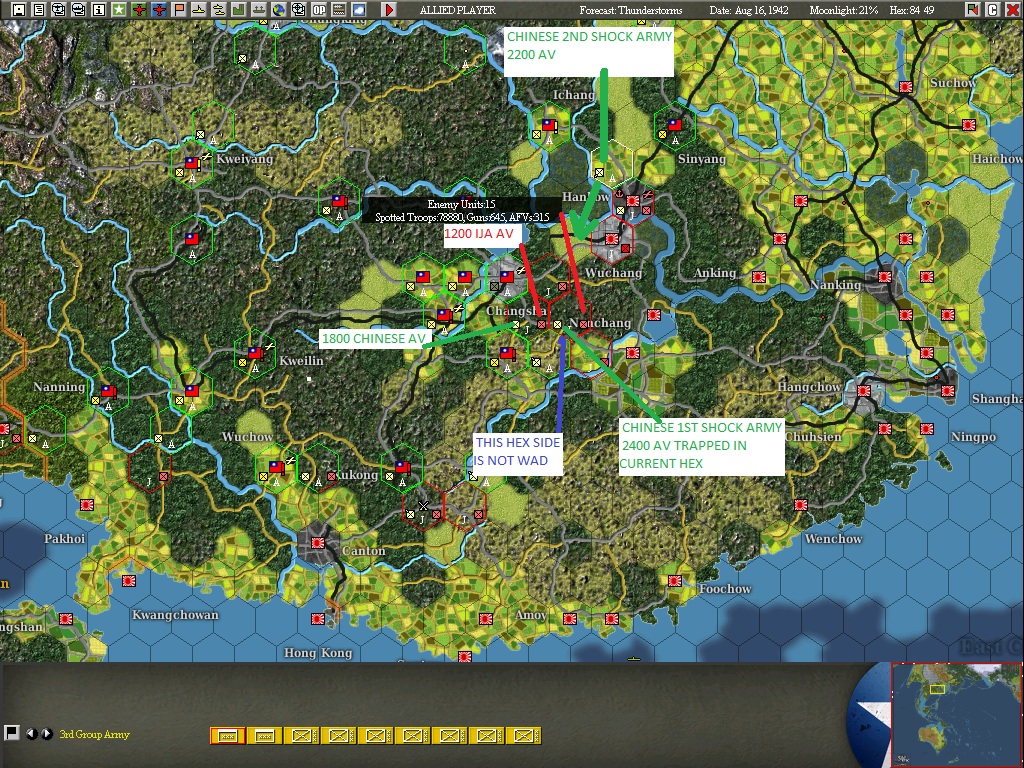1024x768 pixels.
Task: Open the OP operations icon
Action: point(319,10)
